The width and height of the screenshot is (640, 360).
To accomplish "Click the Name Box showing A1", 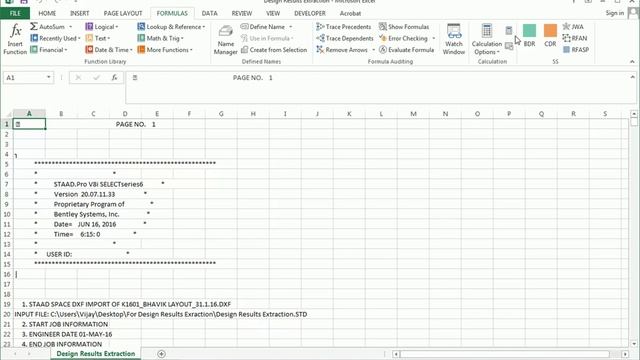I will (24, 78).
